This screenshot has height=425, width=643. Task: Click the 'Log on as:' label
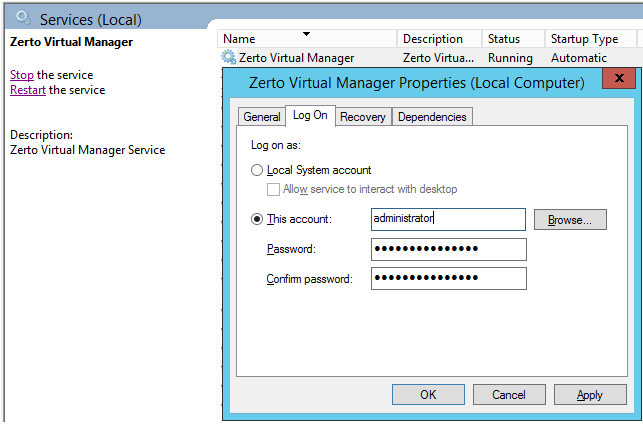276,145
